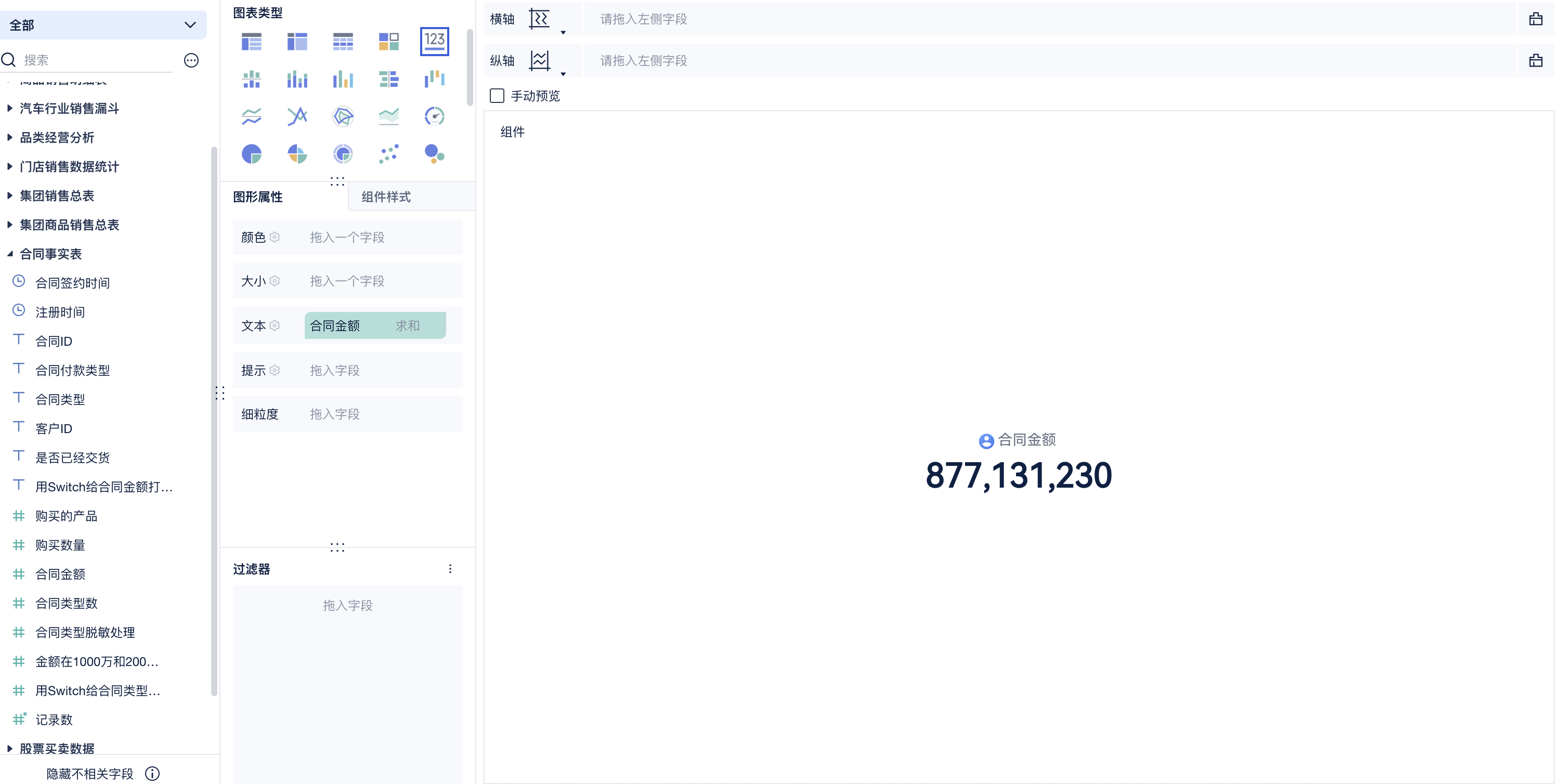
Task: Collapse the 合同事实表 tree node
Action: [x=10, y=254]
